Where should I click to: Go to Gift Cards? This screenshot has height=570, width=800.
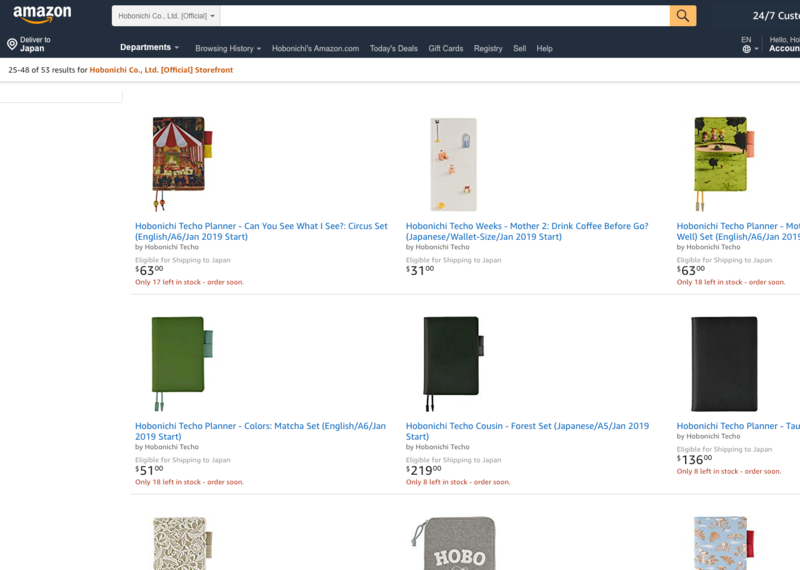(x=446, y=48)
